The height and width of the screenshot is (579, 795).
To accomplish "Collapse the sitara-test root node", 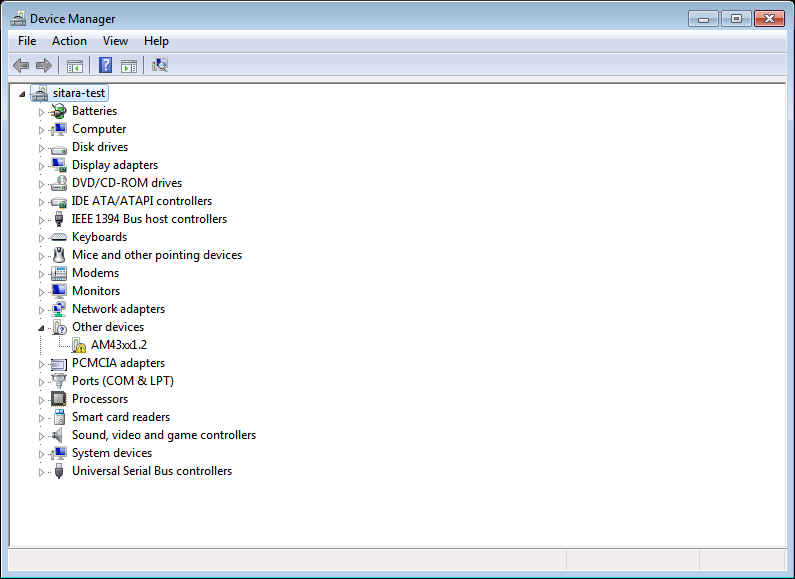I will coord(22,94).
